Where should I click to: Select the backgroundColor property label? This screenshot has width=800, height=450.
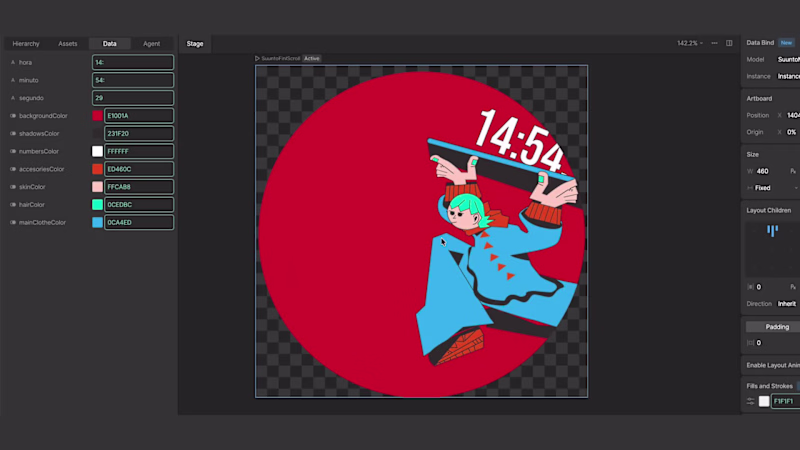pyautogui.click(x=43, y=116)
